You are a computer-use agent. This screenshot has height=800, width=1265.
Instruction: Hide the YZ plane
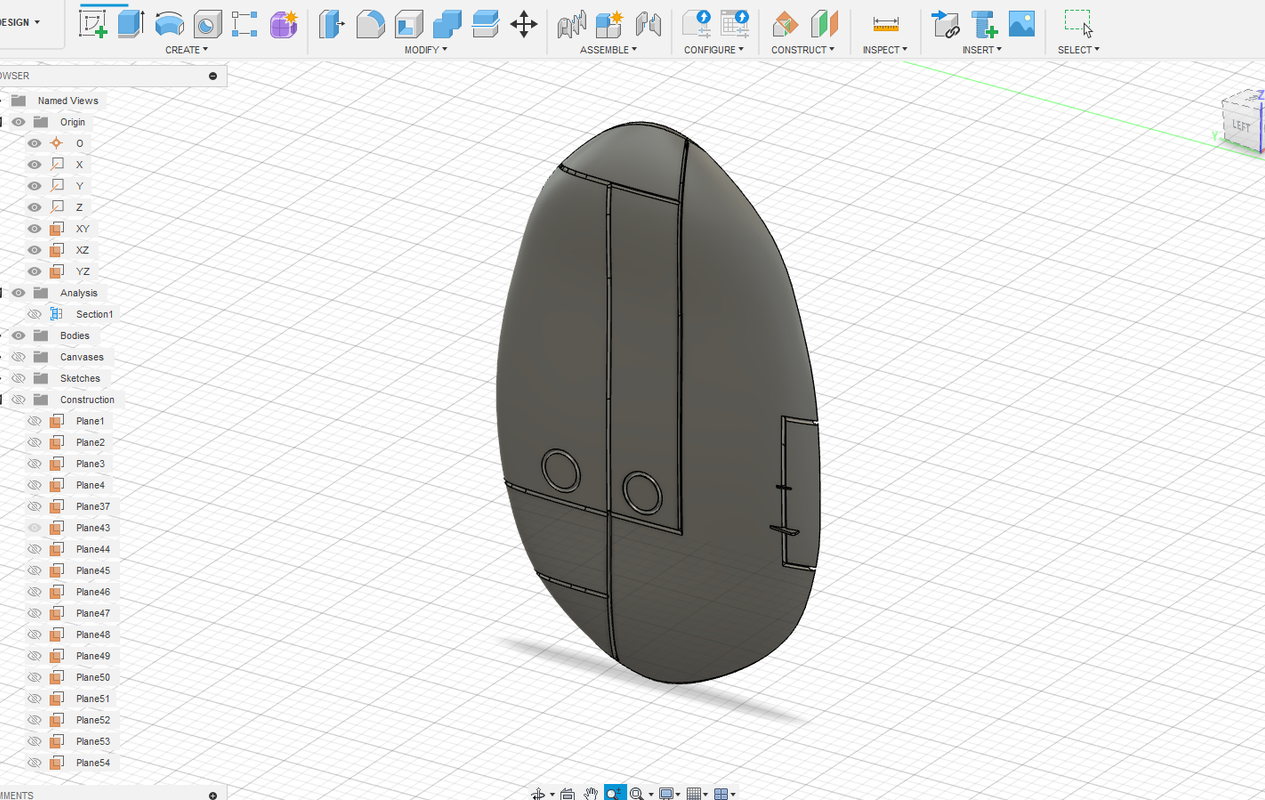coord(34,271)
